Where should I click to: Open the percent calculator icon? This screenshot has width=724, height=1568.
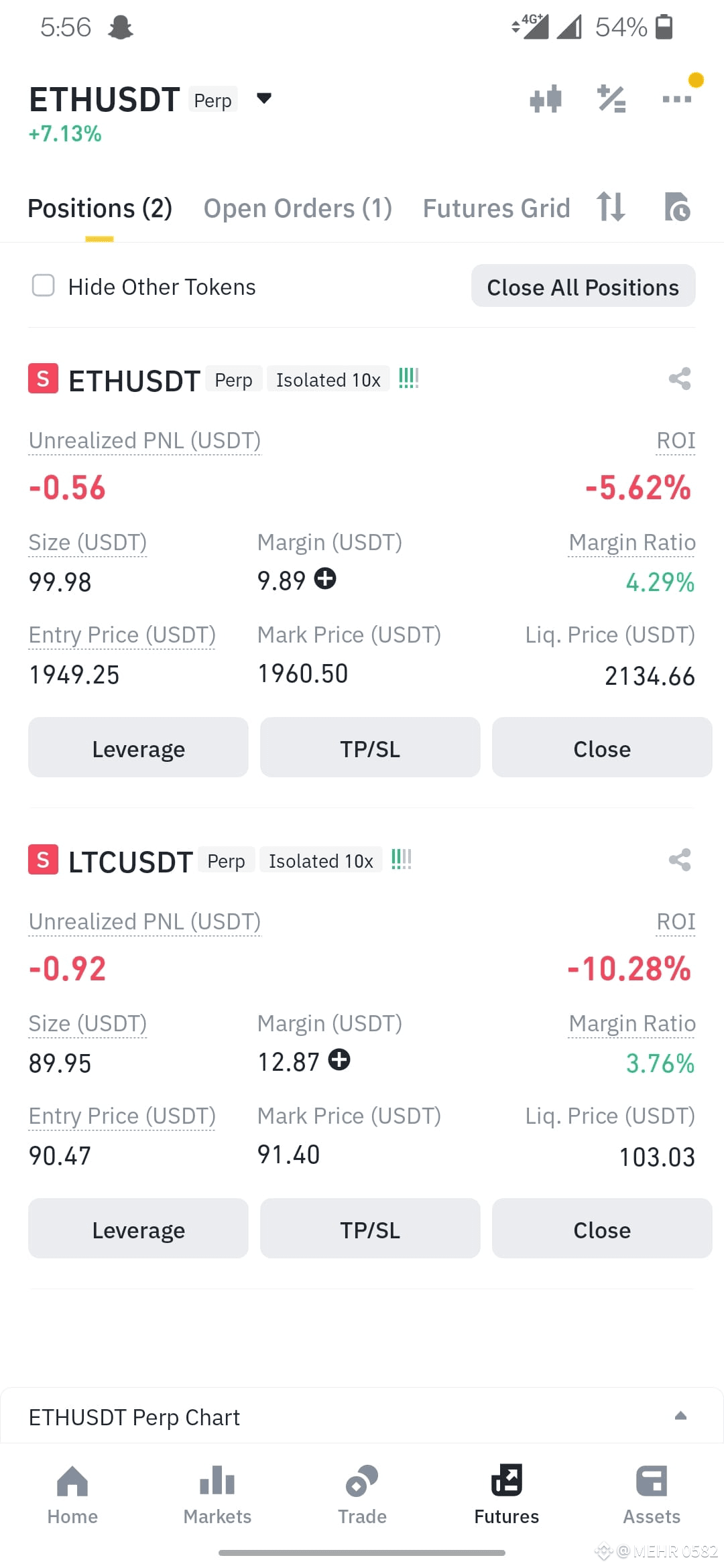611,99
